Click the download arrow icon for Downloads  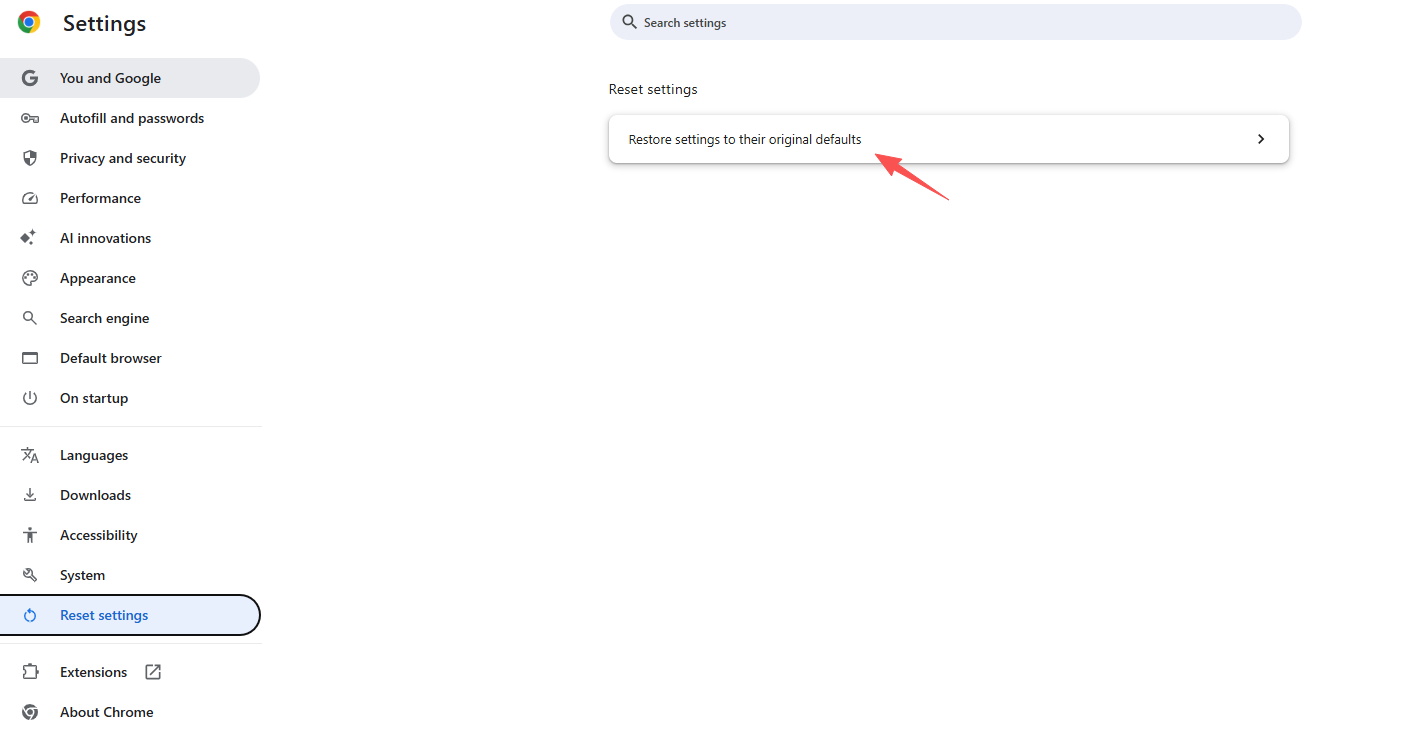(30, 495)
